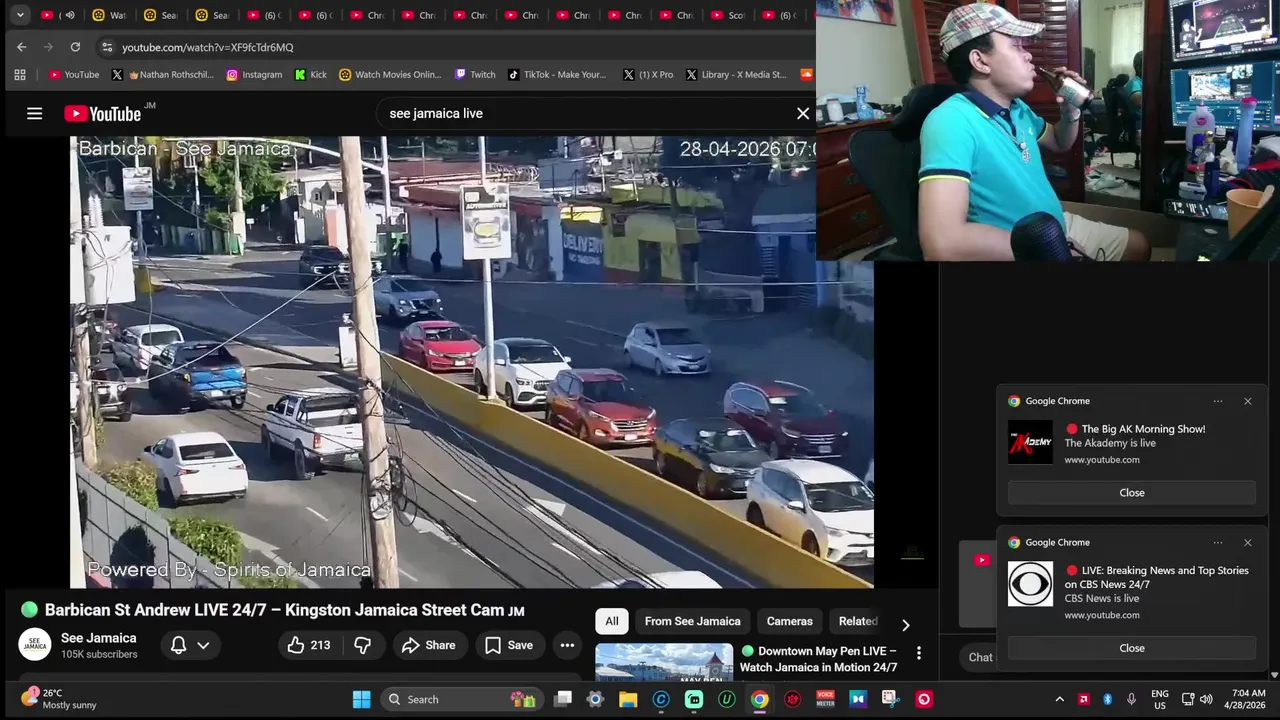1280x720 pixels.
Task: Show more filter chips with the right arrow
Action: 906,625
